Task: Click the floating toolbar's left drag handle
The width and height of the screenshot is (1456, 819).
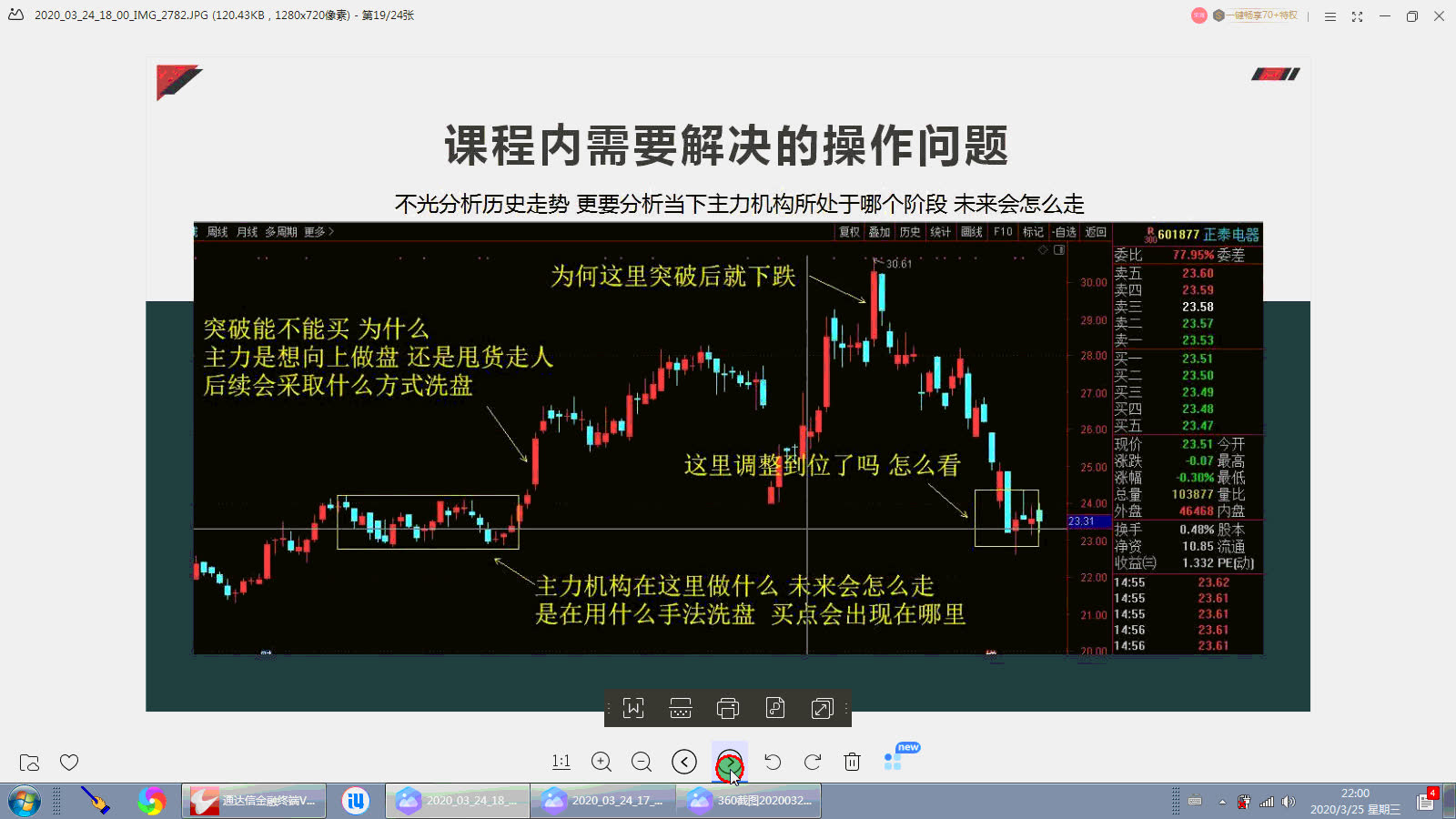Action: [x=609, y=708]
